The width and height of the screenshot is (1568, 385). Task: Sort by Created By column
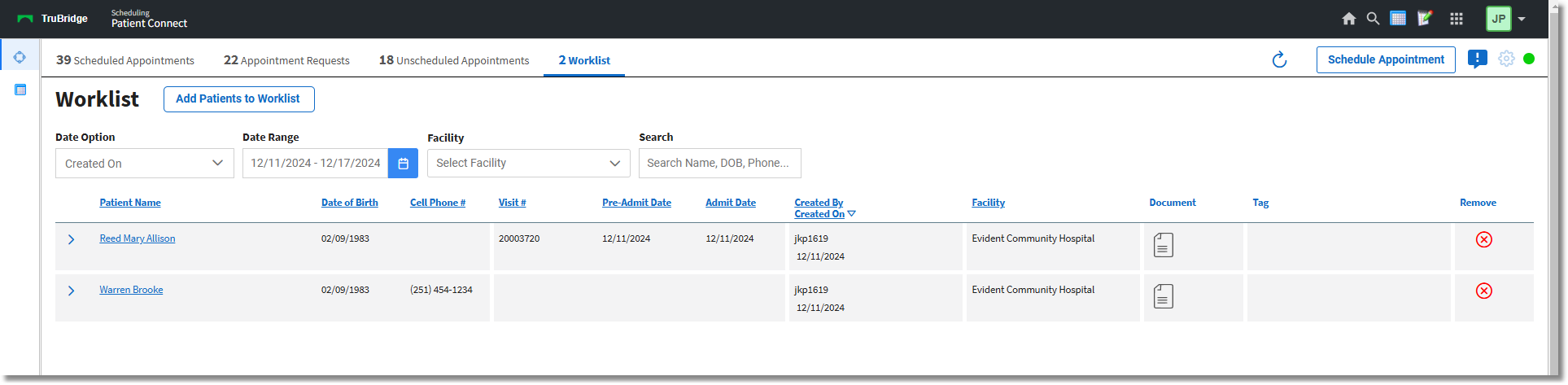(819, 203)
